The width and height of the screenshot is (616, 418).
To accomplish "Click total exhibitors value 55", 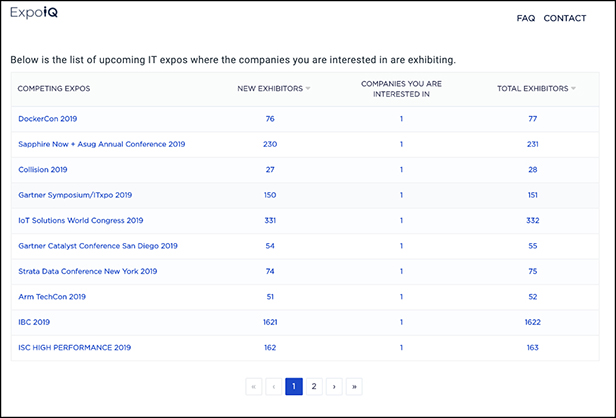I will (533, 246).
